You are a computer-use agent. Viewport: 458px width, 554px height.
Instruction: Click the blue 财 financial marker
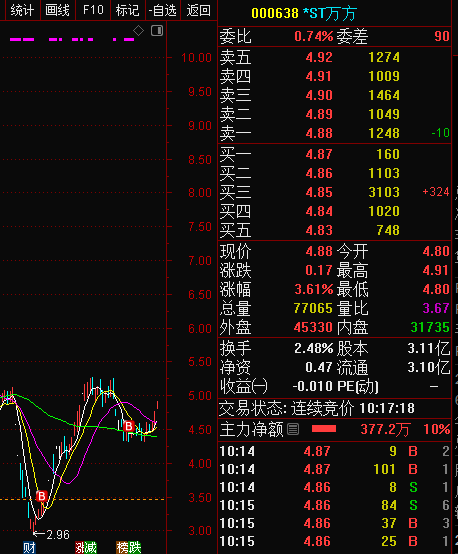(x=29, y=548)
